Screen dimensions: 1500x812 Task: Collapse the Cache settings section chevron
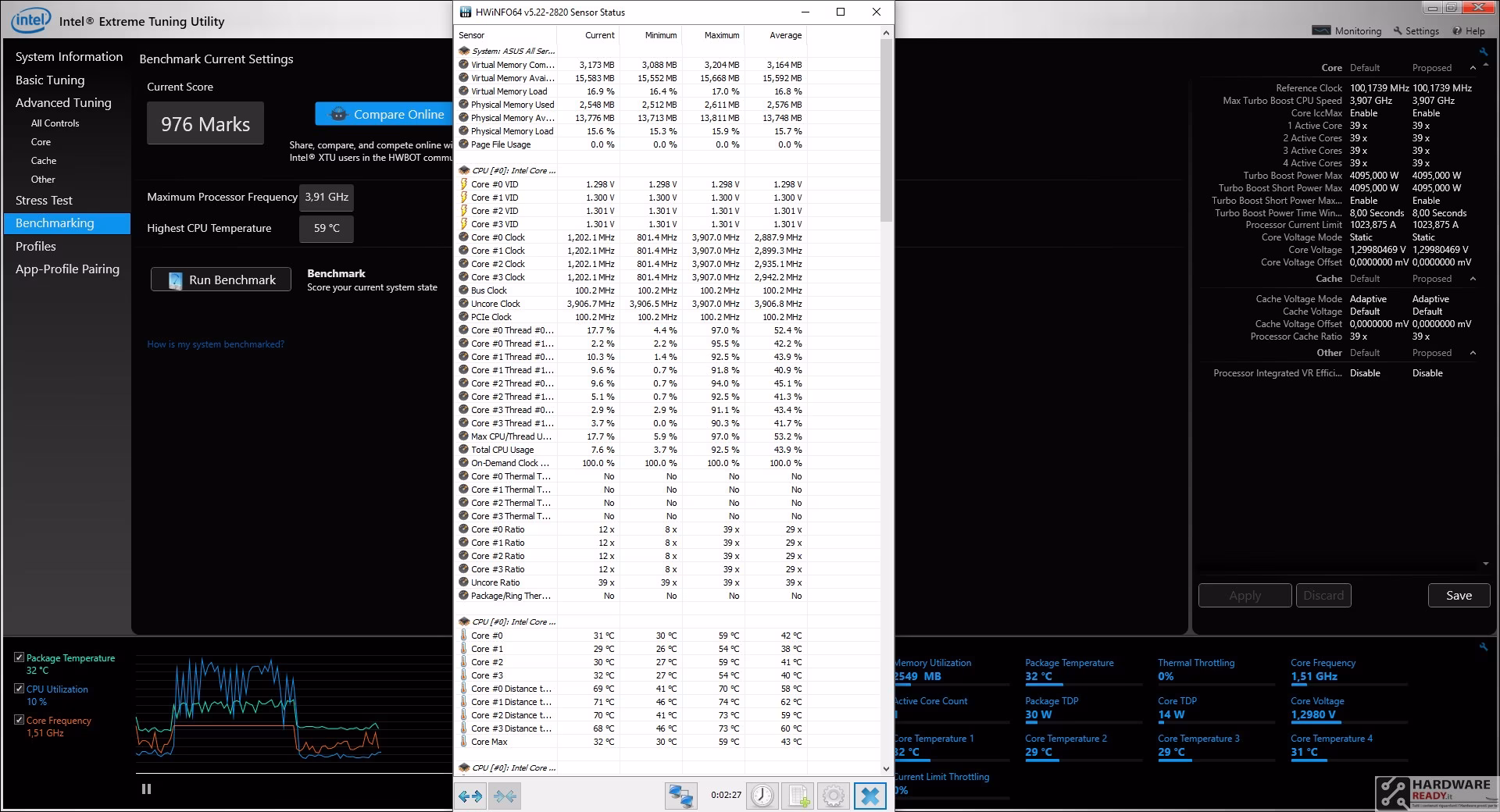1473,279
